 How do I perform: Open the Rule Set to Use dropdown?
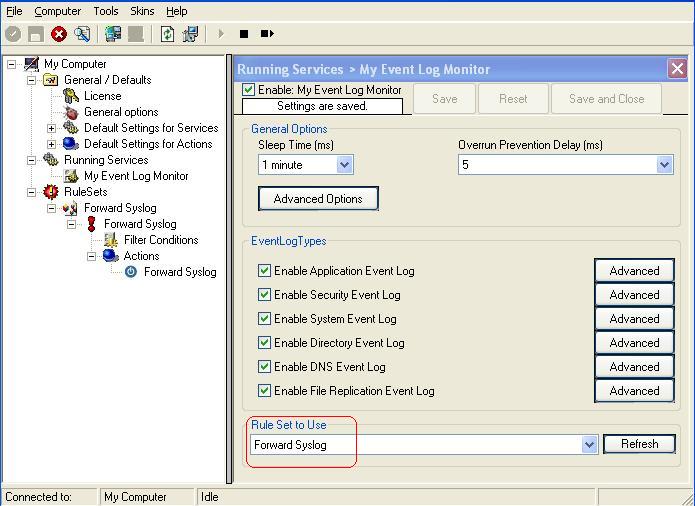(589, 444)
